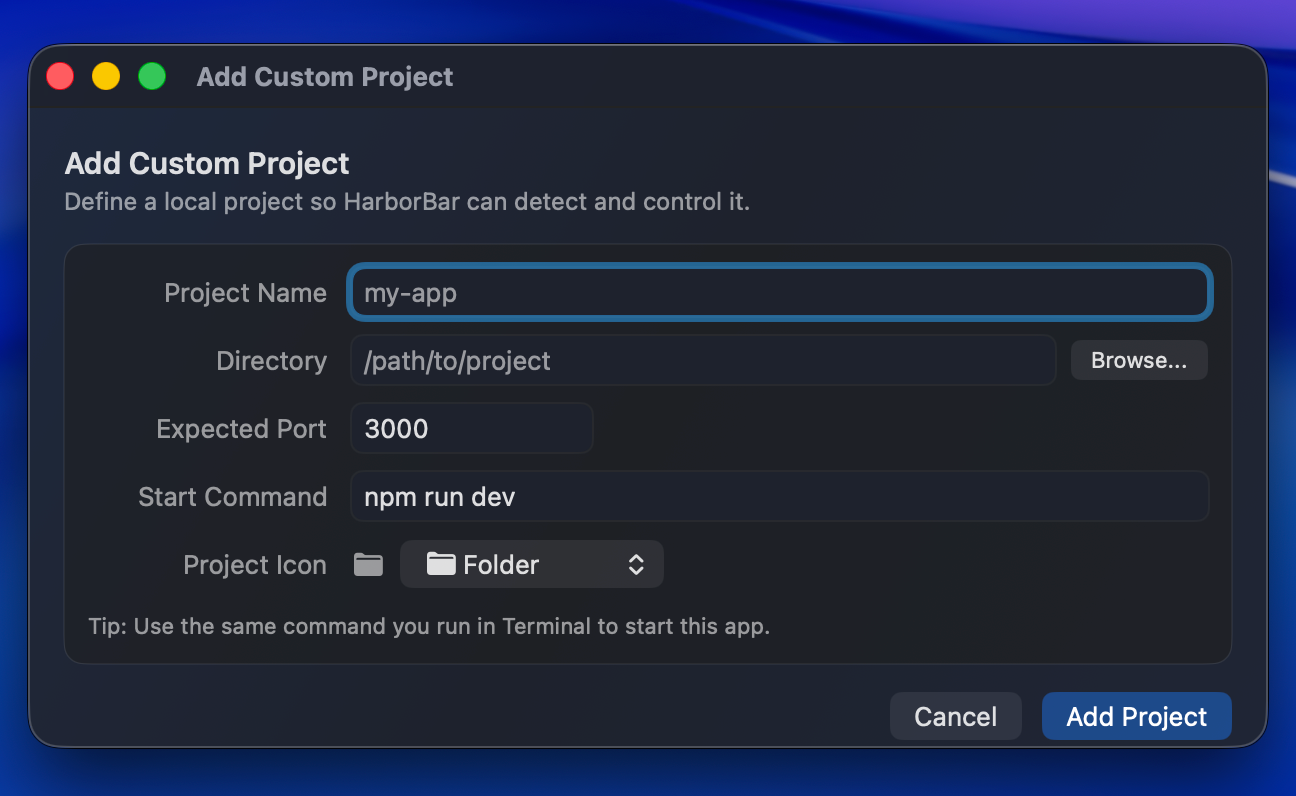
Task: Open the Project Icon dropdown
Action: pos(530,564)
